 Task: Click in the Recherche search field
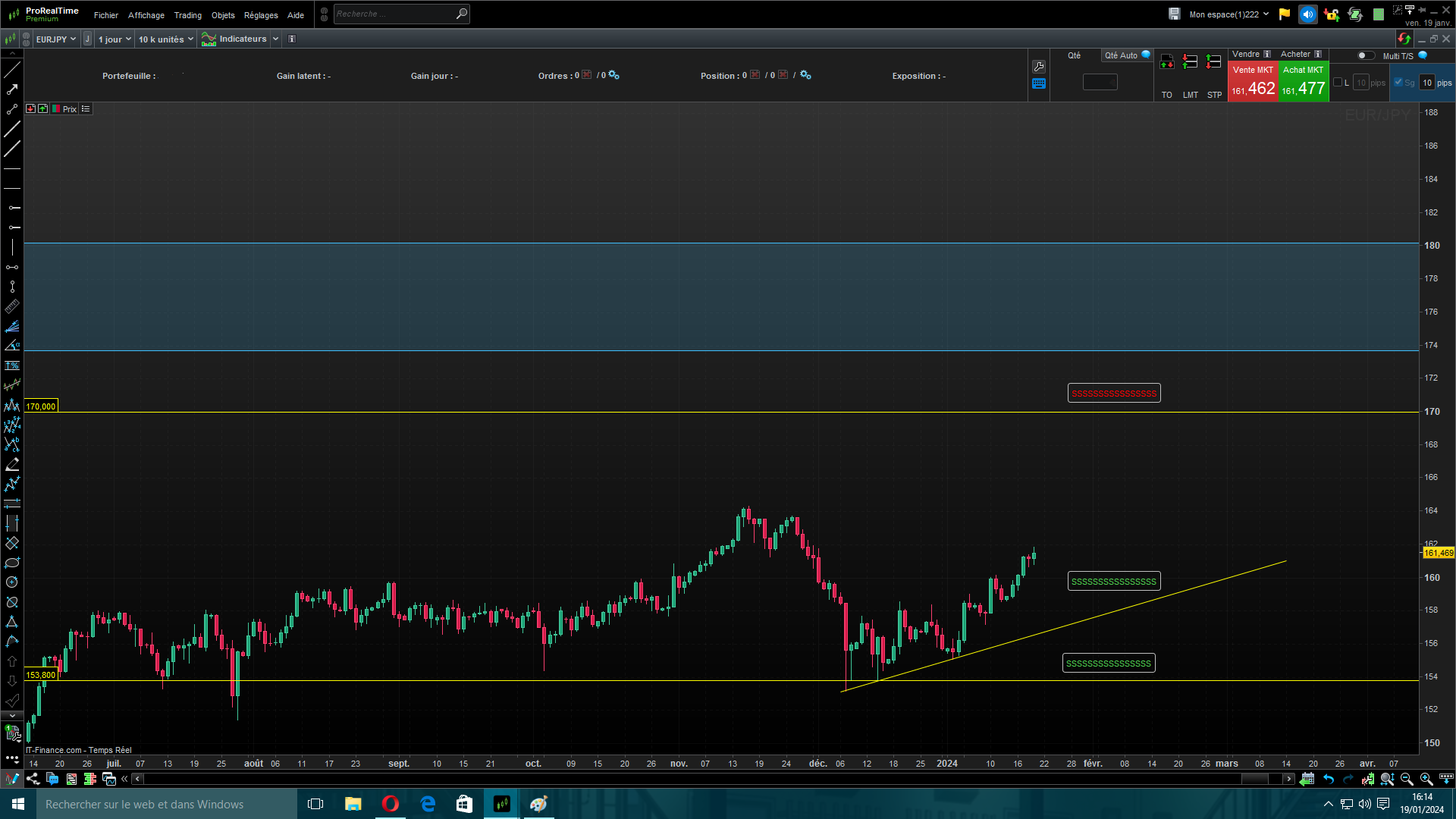(394, 14)
